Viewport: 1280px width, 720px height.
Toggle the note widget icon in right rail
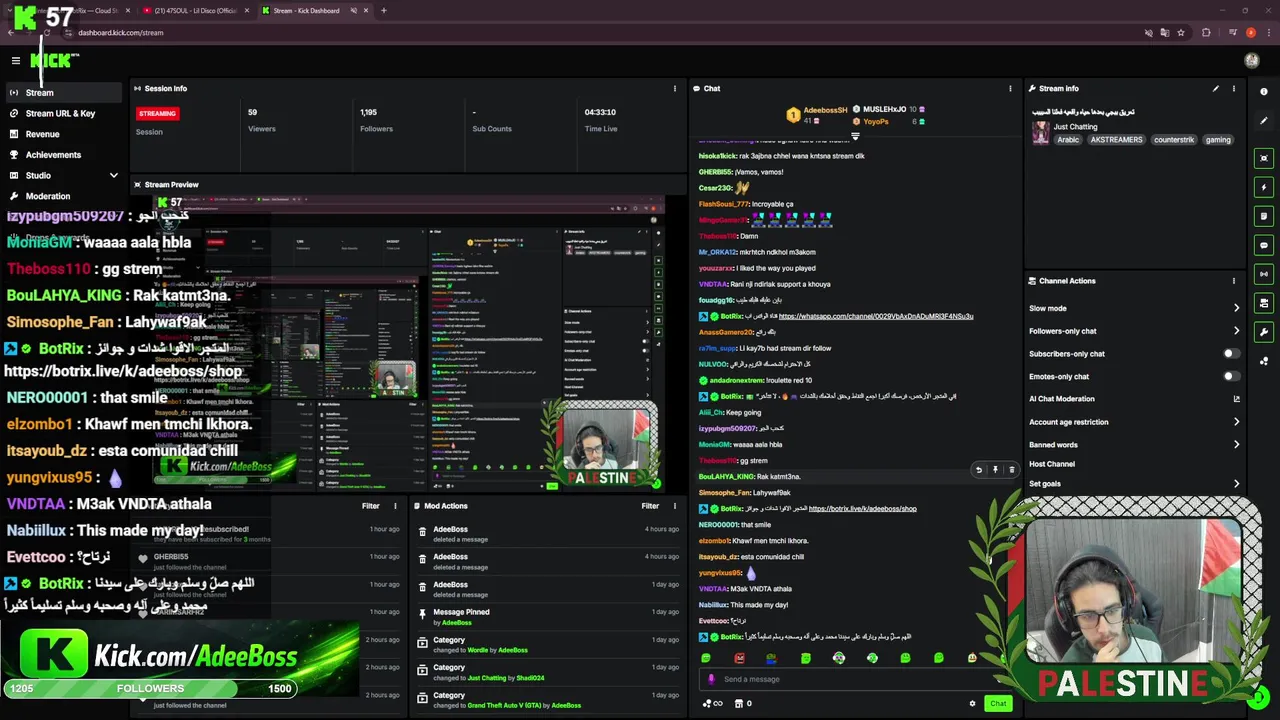click(1264, 216)
